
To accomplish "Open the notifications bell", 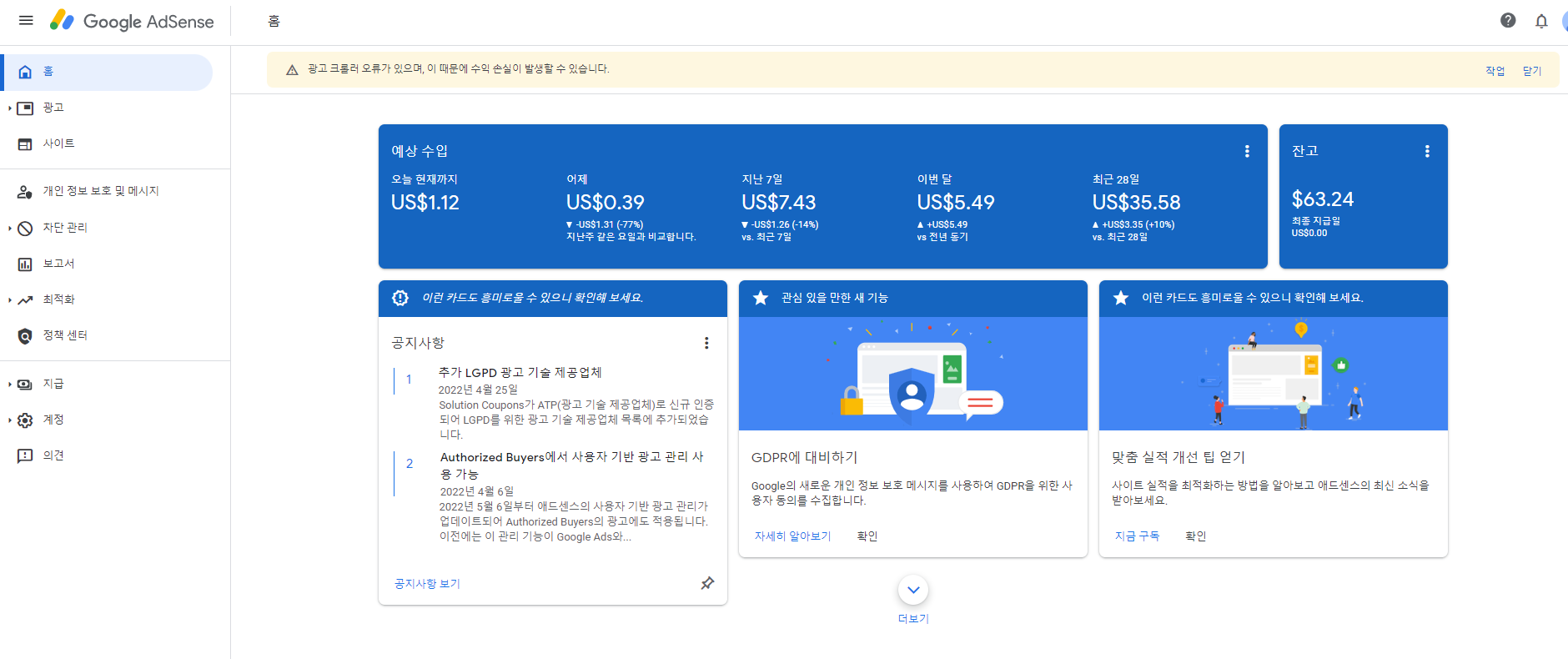I will [1541, 21].
